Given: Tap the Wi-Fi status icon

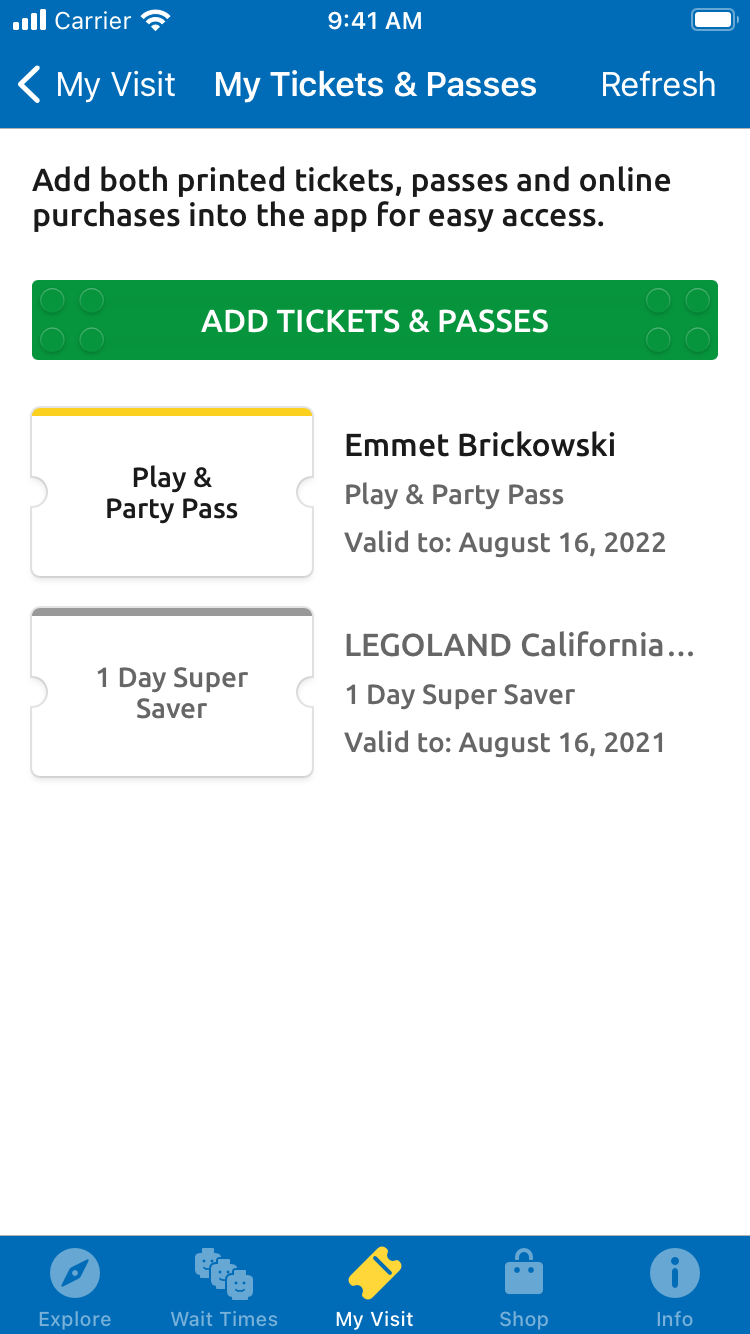Looking at the screenshot, I should pos(156,21).
